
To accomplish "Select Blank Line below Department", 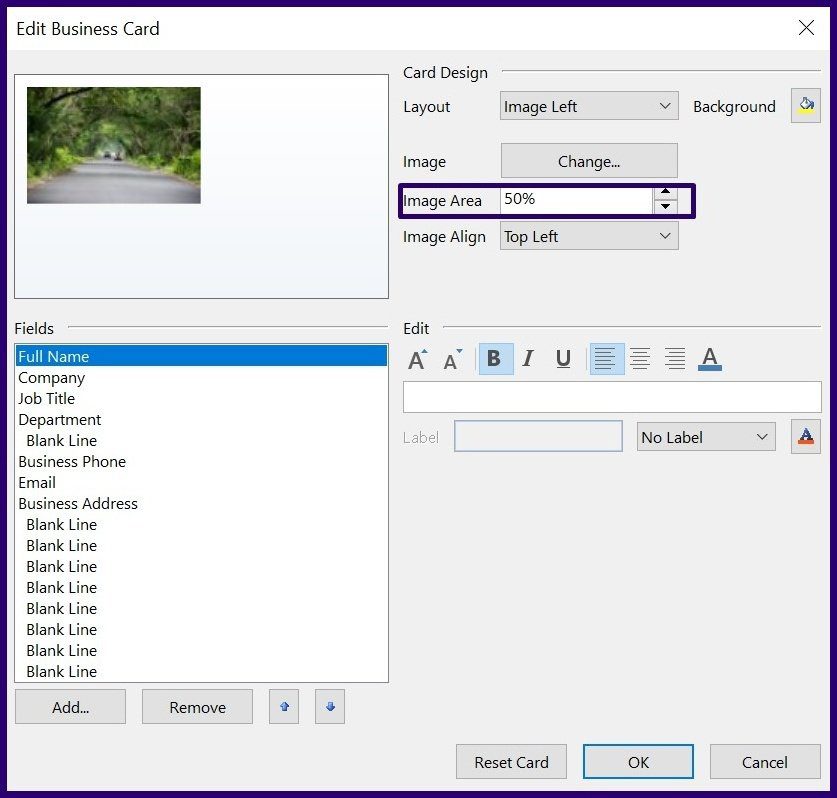I will click(x=201, y=440).
